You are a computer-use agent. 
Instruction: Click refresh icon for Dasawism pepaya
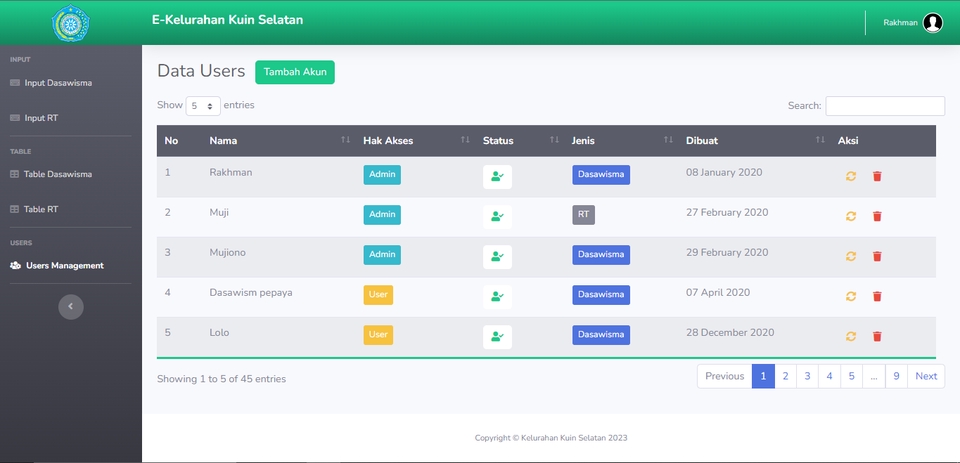point(850,296)
